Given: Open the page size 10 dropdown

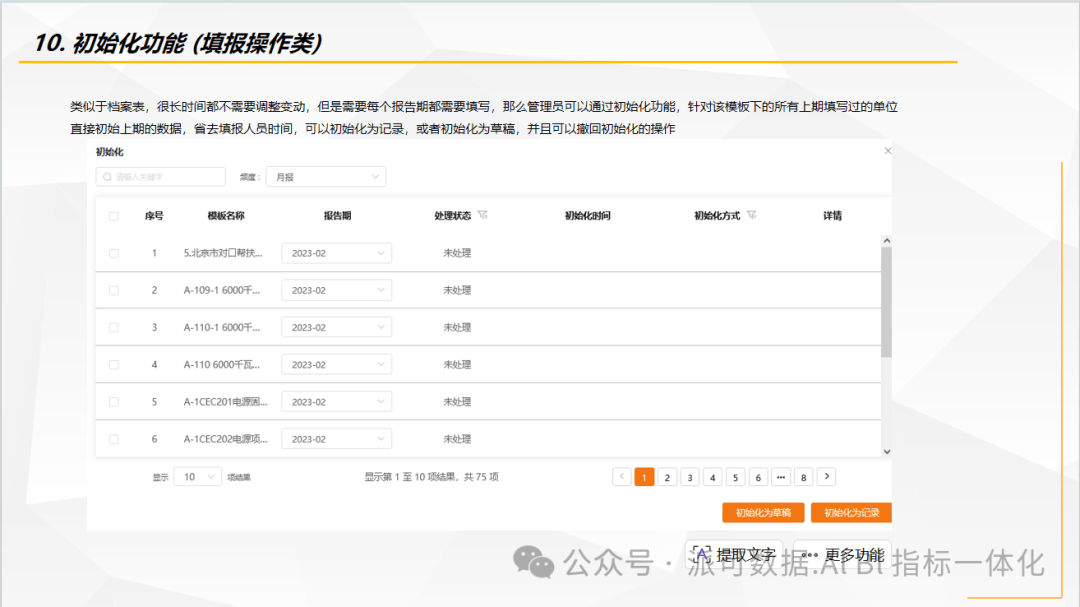Looking at the screenshot, I should [198, 477].
